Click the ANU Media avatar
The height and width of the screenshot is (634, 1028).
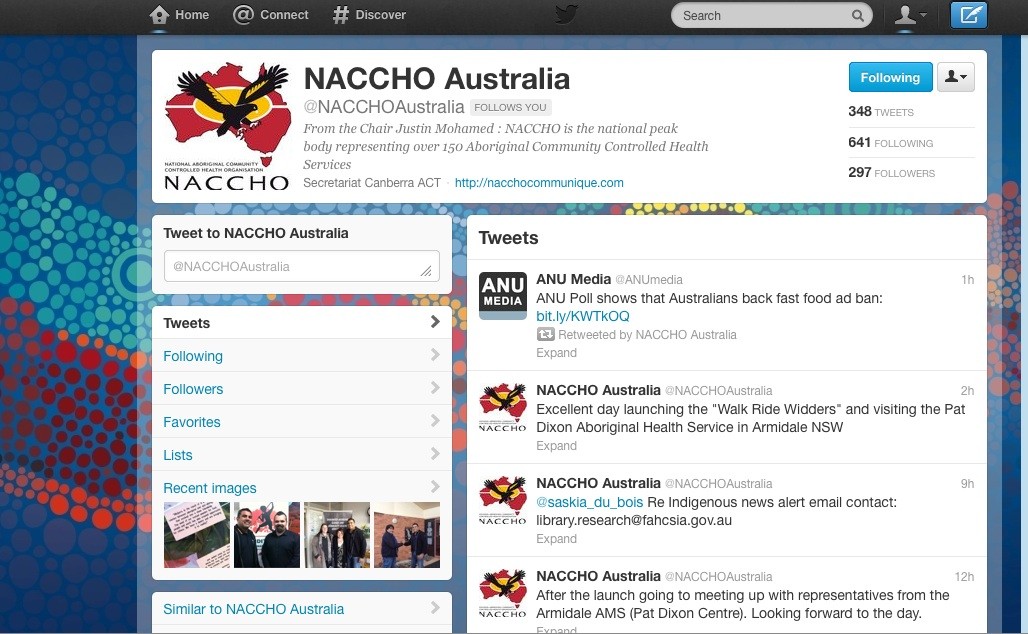pos(502,295)
